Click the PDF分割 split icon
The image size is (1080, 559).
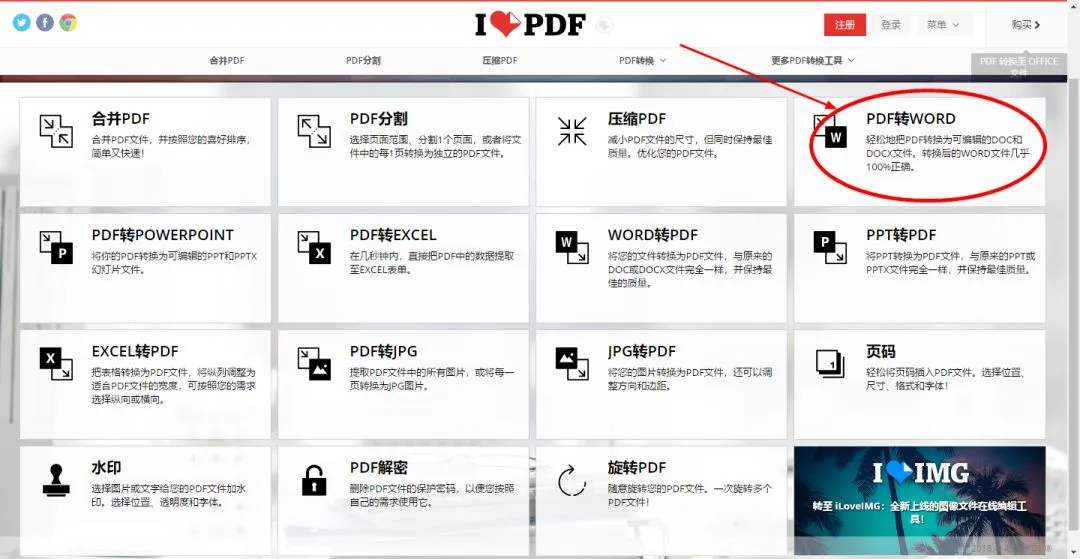point(314,131)
